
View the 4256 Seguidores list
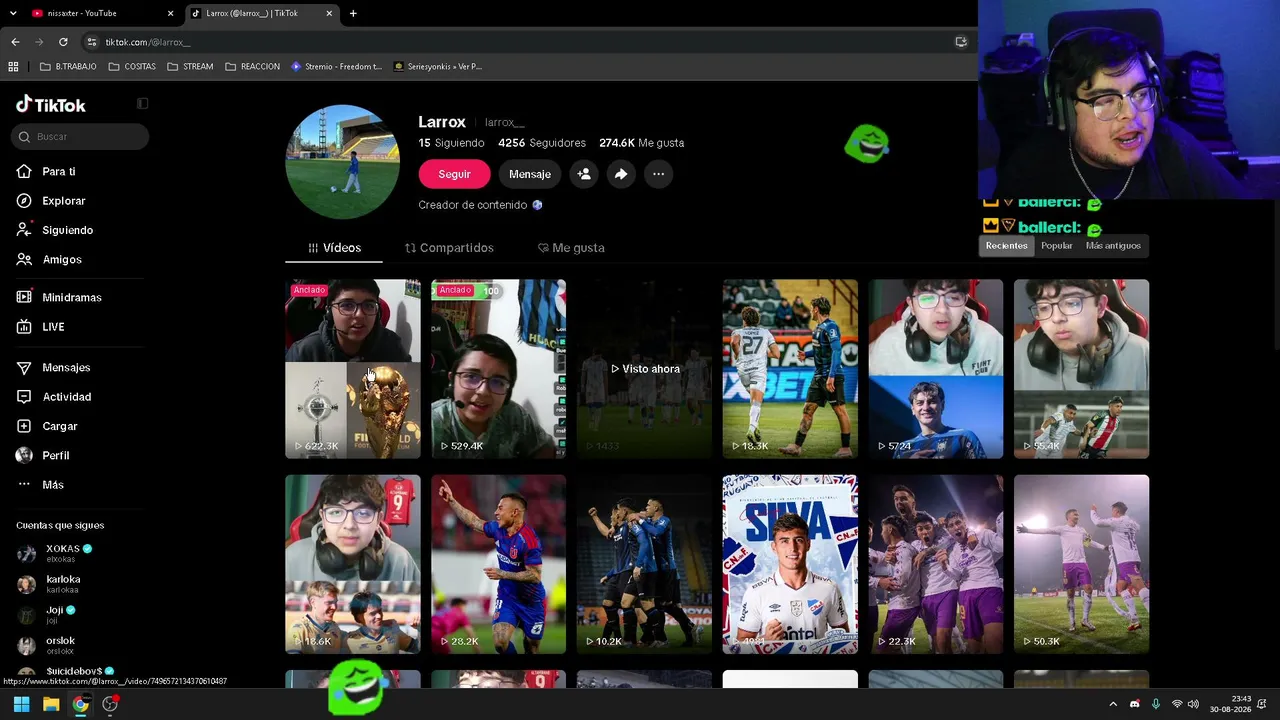(542, 143)
